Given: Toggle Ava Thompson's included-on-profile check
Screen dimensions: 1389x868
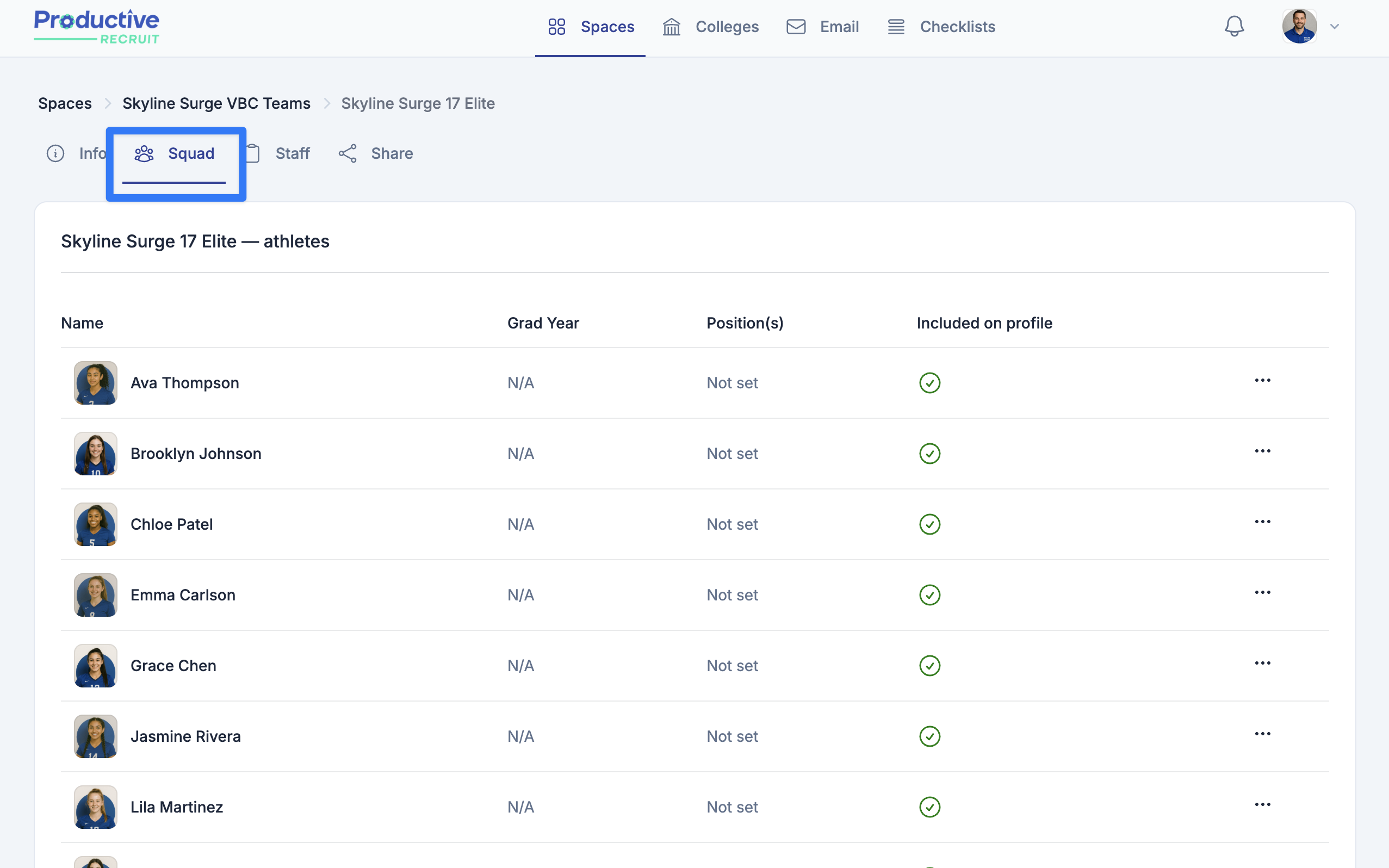Looking at the screenshot, I should (929, 383).
